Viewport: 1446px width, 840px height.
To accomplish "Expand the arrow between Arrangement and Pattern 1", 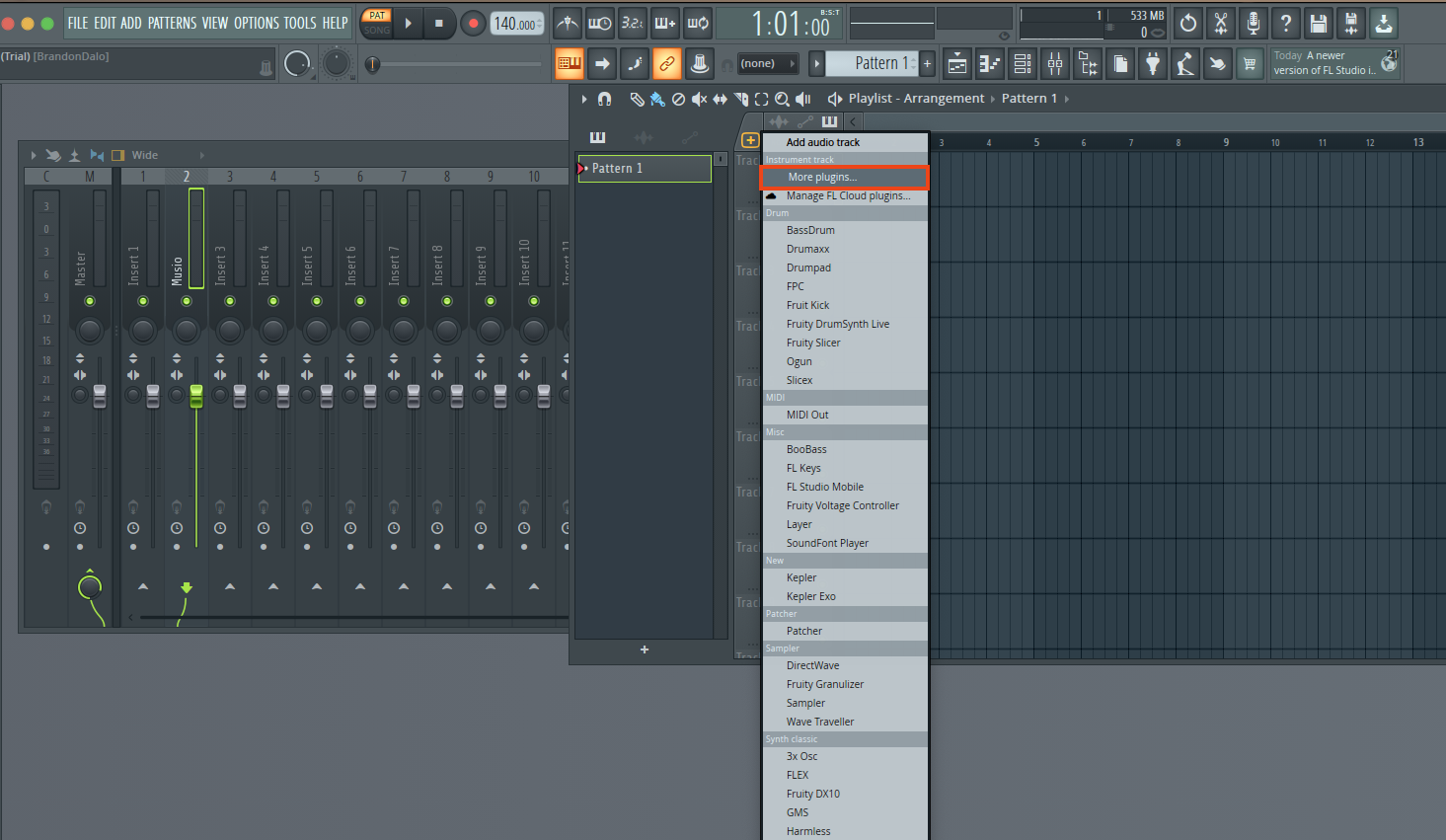I will pyautogui.click(x=993, y=99).
